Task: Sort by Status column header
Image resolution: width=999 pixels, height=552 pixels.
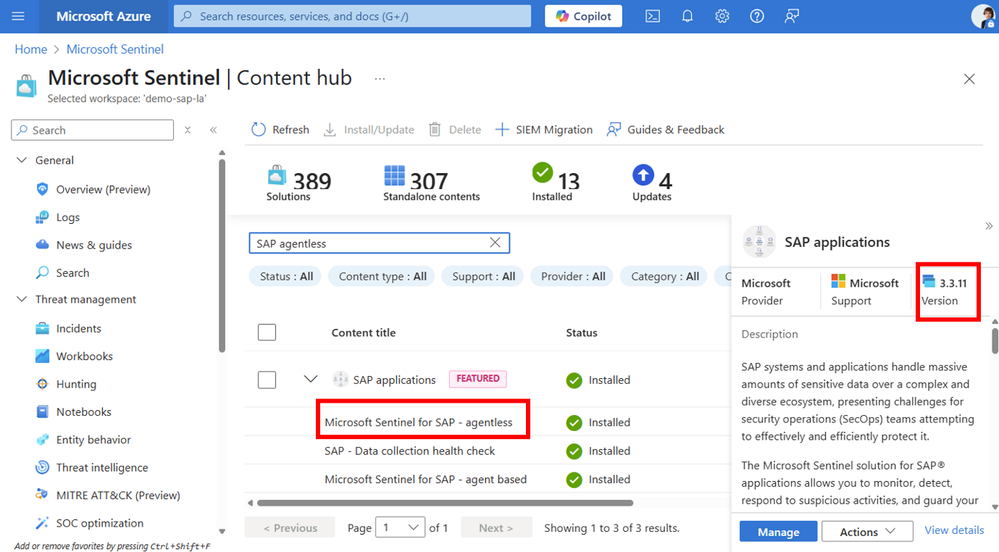Action: [x=582, y=333]
